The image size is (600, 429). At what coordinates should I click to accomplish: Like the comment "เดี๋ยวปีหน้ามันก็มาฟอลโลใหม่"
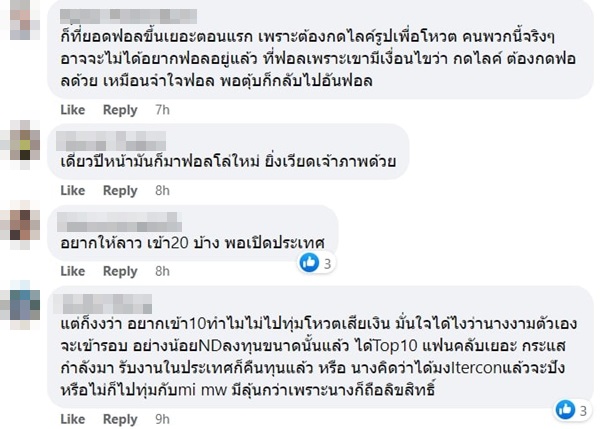[73, 191]
